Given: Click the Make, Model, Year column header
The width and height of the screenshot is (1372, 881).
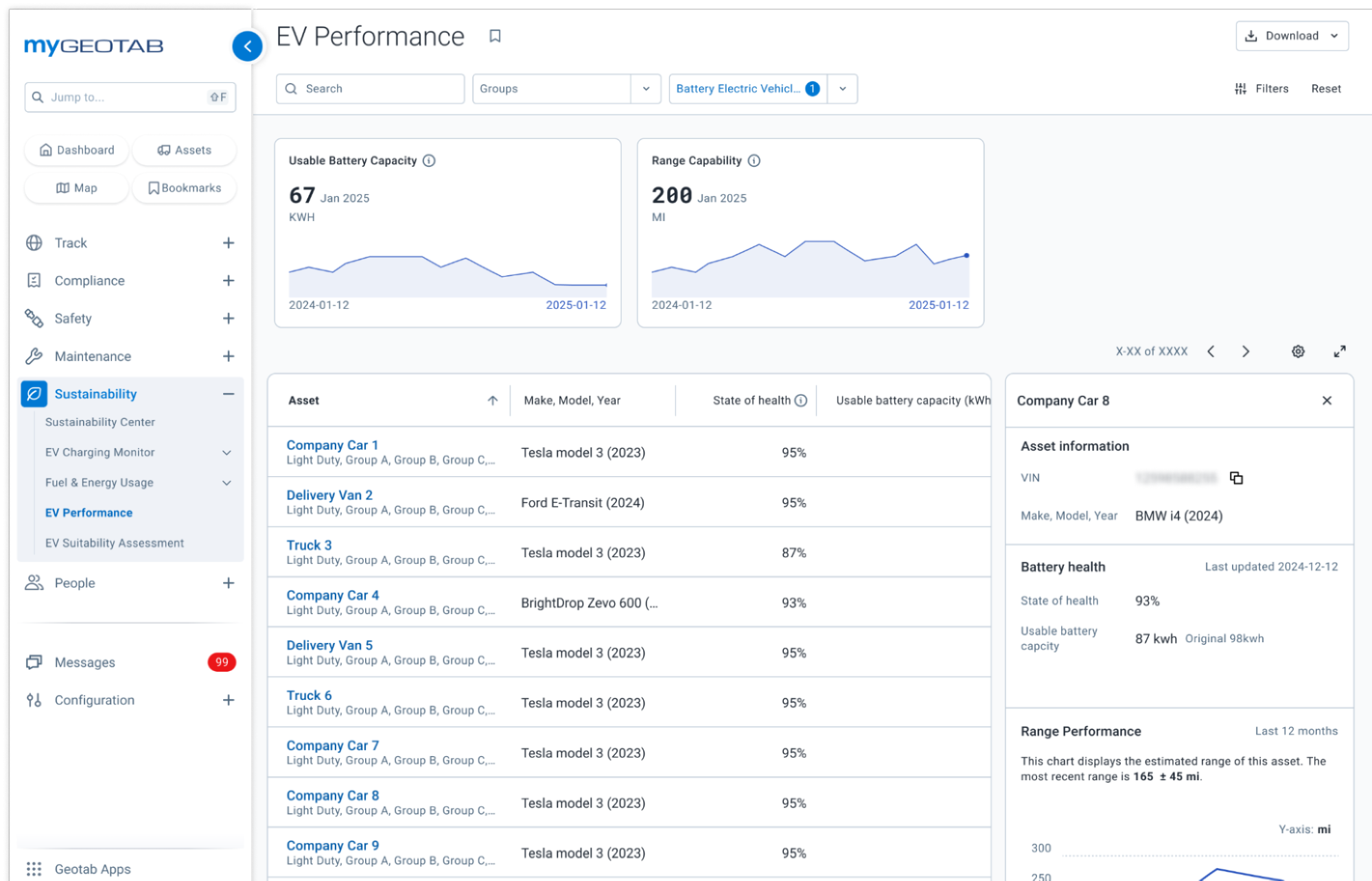Looking at the screenshot, I should 572,401.
